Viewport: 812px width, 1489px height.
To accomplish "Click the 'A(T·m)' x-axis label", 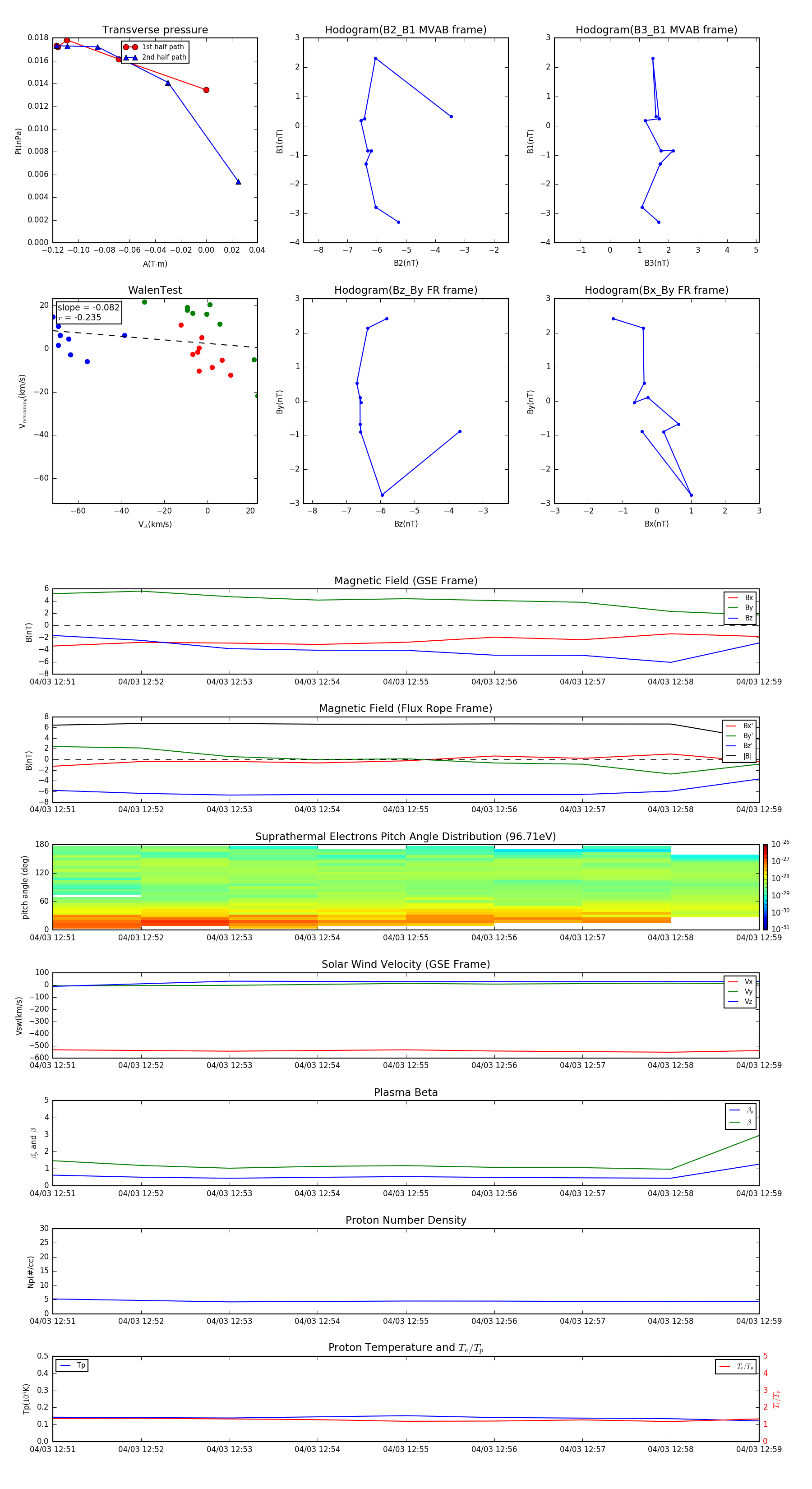I will 155,264.
